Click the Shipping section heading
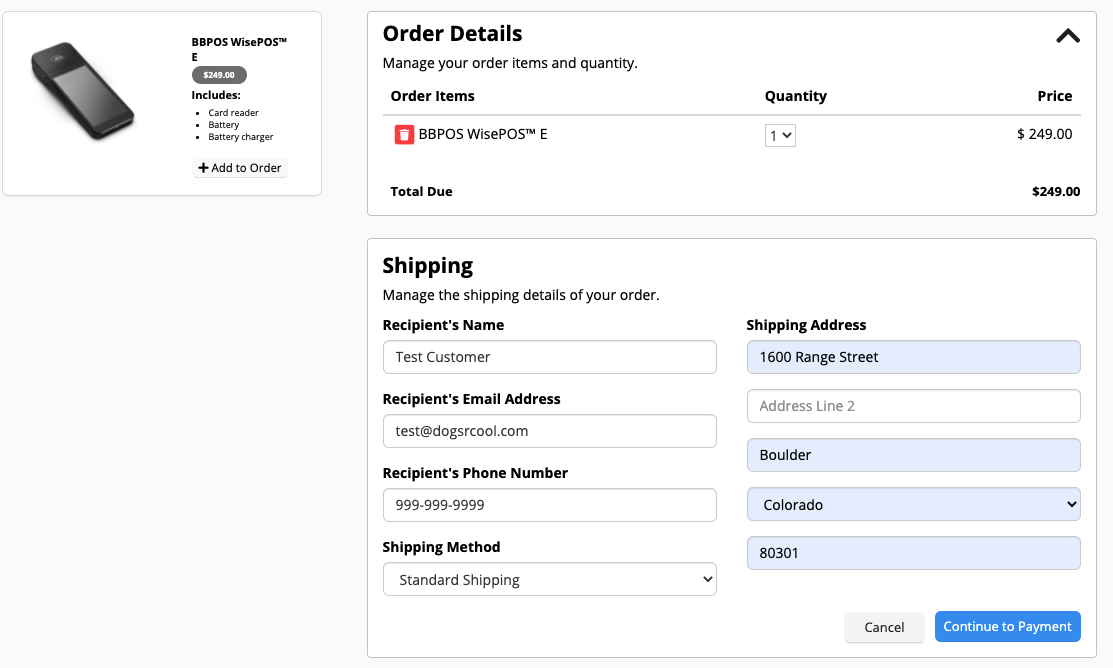This screenshot has width=1113, height=668. tap(428, 265)
